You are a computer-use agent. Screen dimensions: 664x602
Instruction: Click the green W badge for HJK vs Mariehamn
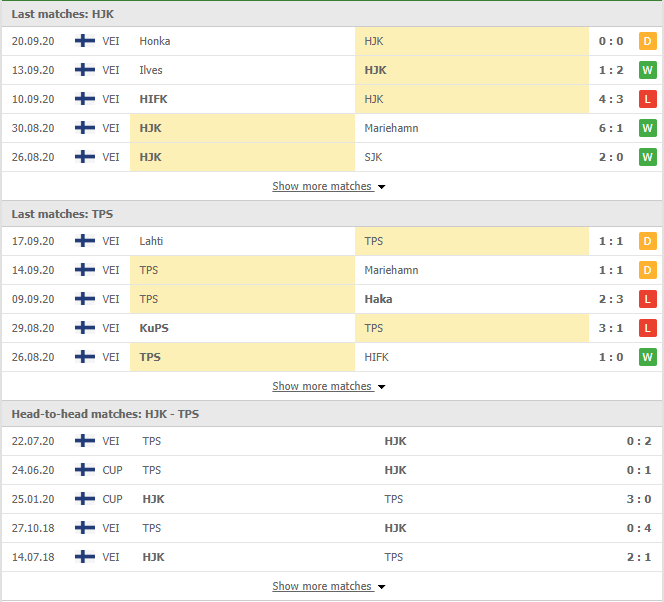pos(647,128)
